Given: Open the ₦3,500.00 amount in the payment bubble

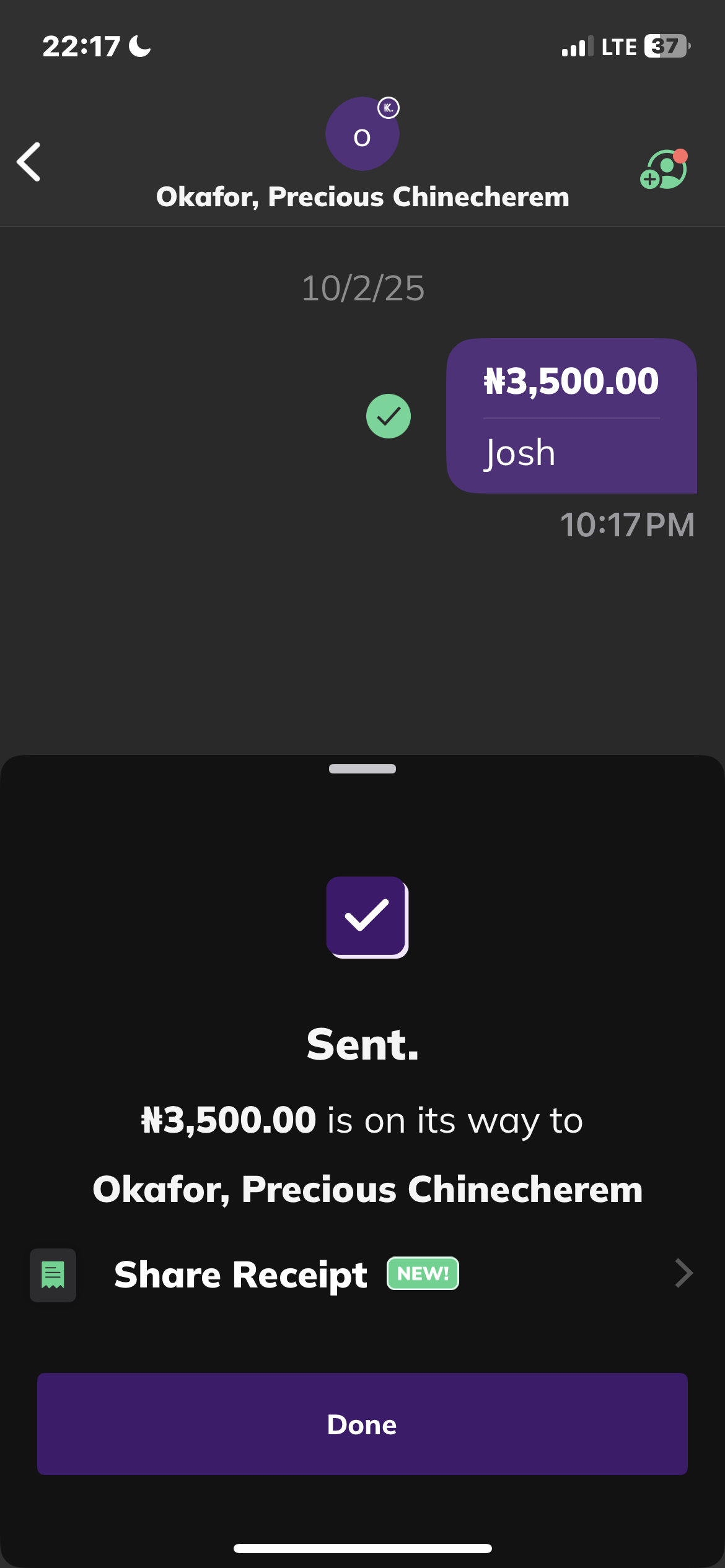Looking at the screenshot, I should [571, 381].
